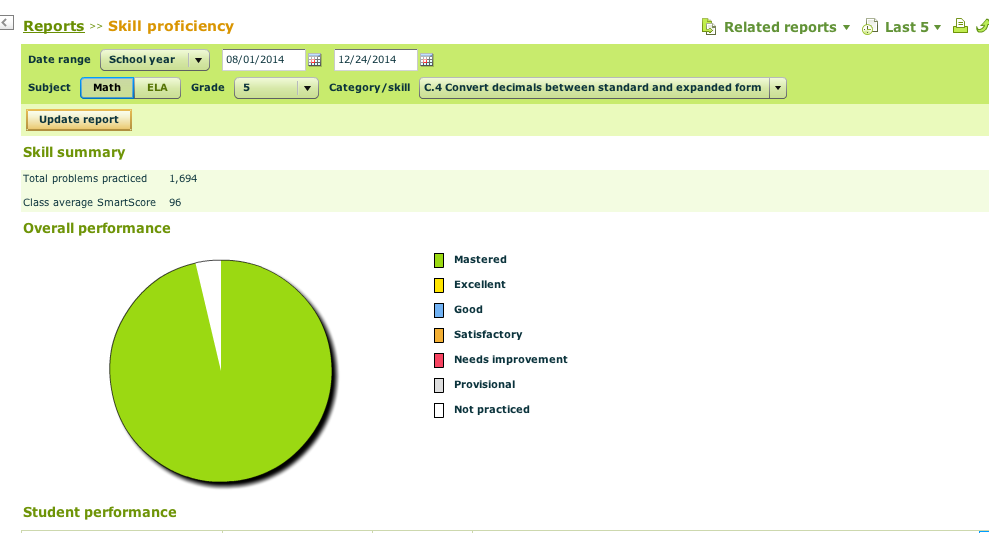Click the Skill proficiency breadcrumb title
Screen dimensions: 989x533
(171, 26)
